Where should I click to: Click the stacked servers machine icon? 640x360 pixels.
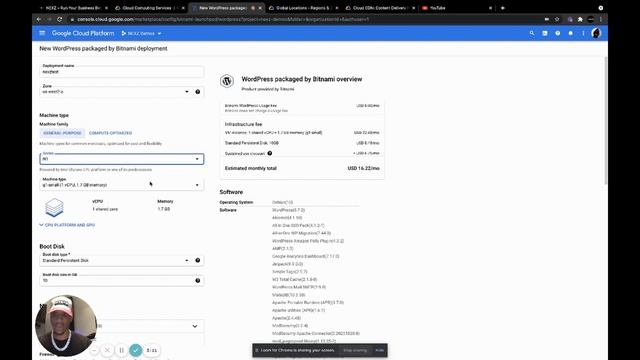click(x=54, y=207)
